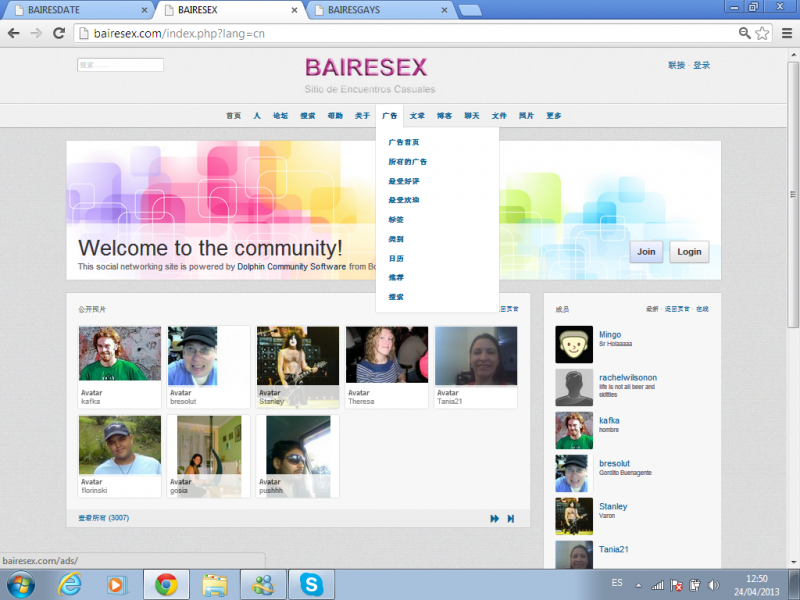Switch to the BAIRESDATE tab
This screenshot has width=800, height=600.
click(x=79, y=10)
